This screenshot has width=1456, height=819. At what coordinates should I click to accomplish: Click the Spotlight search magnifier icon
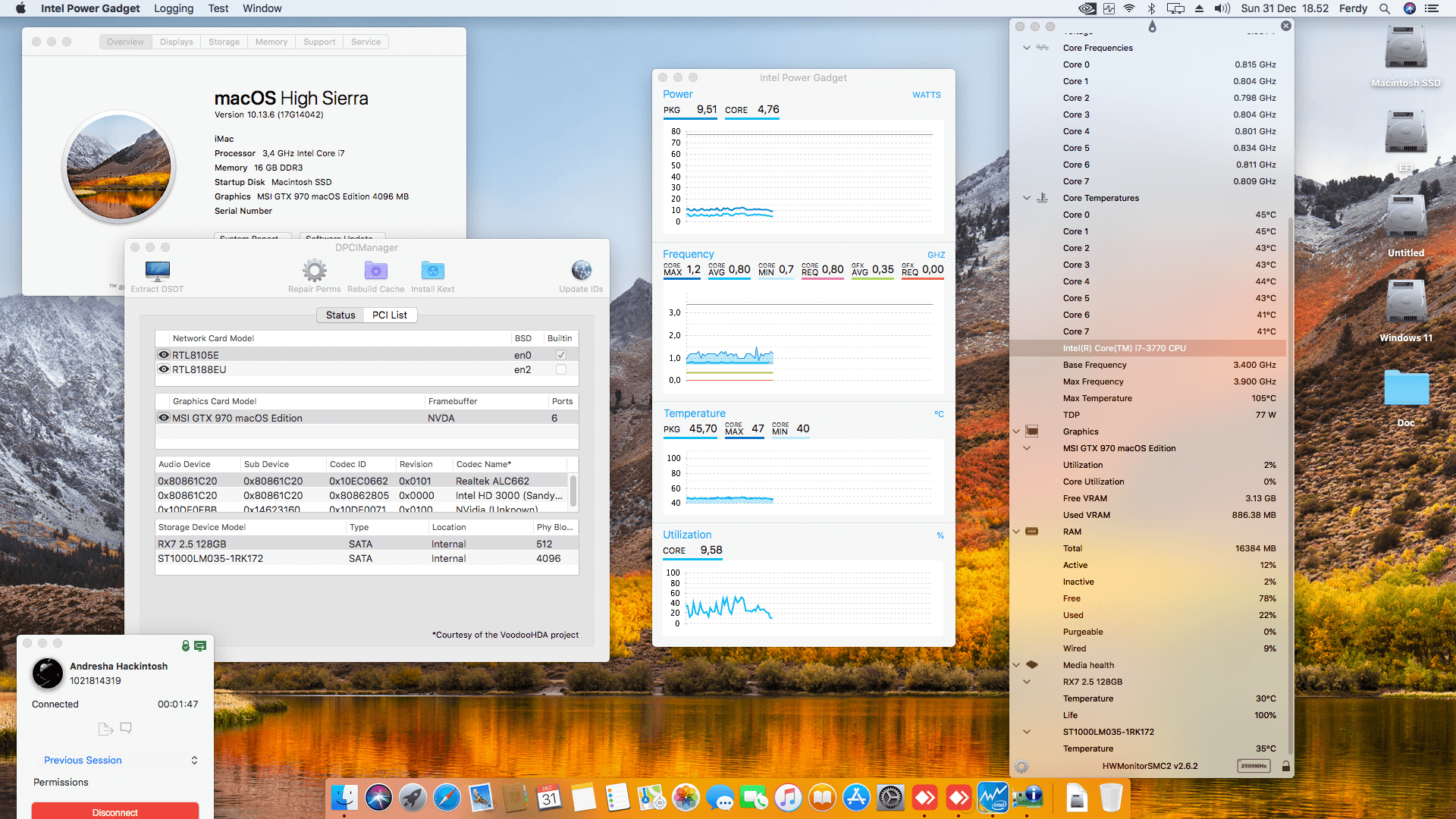(x=1384, y=8)
